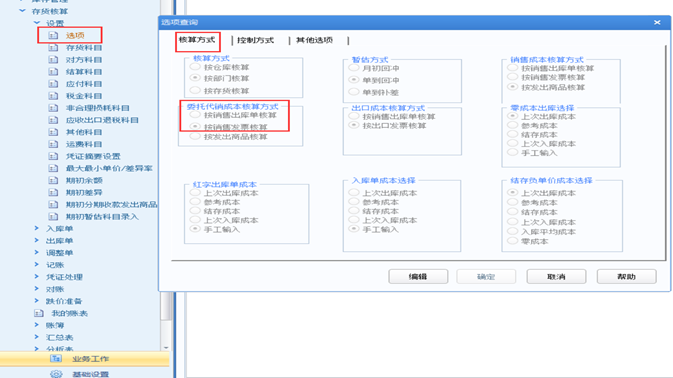This screenshot has height=378, width=673.
Task: Click the 选项 document icon in the tree
Action: 53,35
